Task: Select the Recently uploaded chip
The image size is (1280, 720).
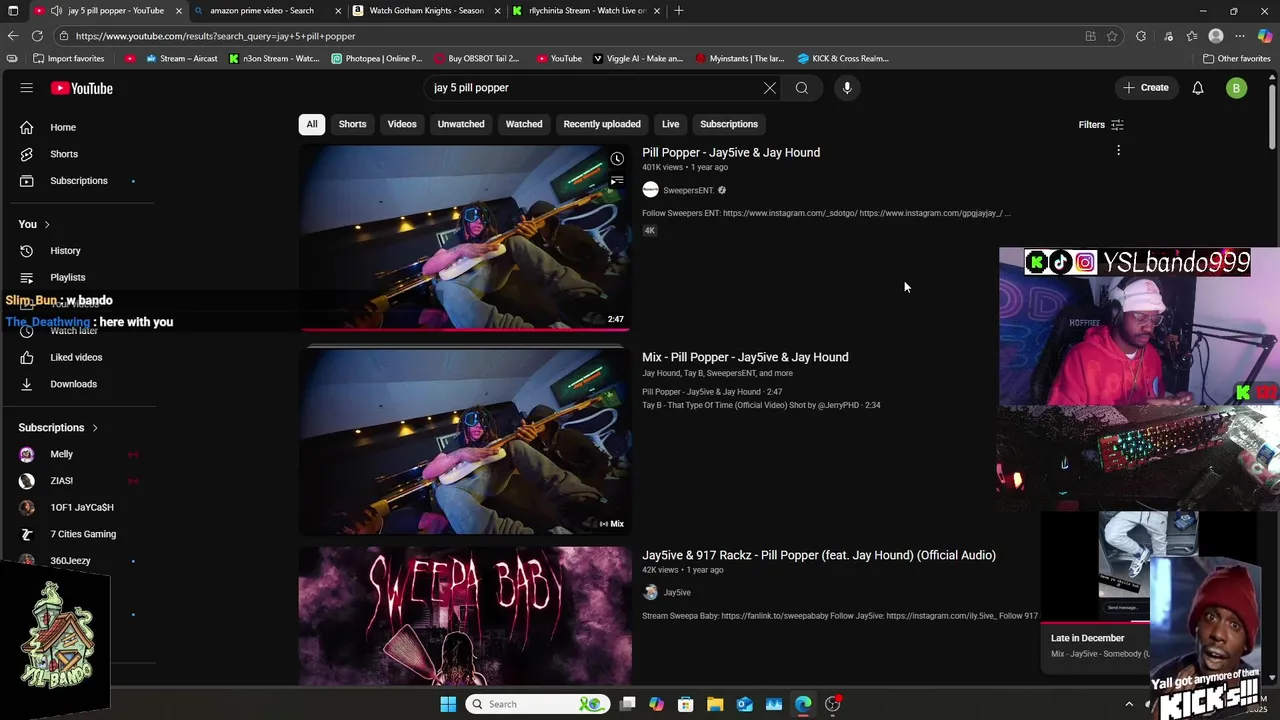Action: [x=602, y=124]
